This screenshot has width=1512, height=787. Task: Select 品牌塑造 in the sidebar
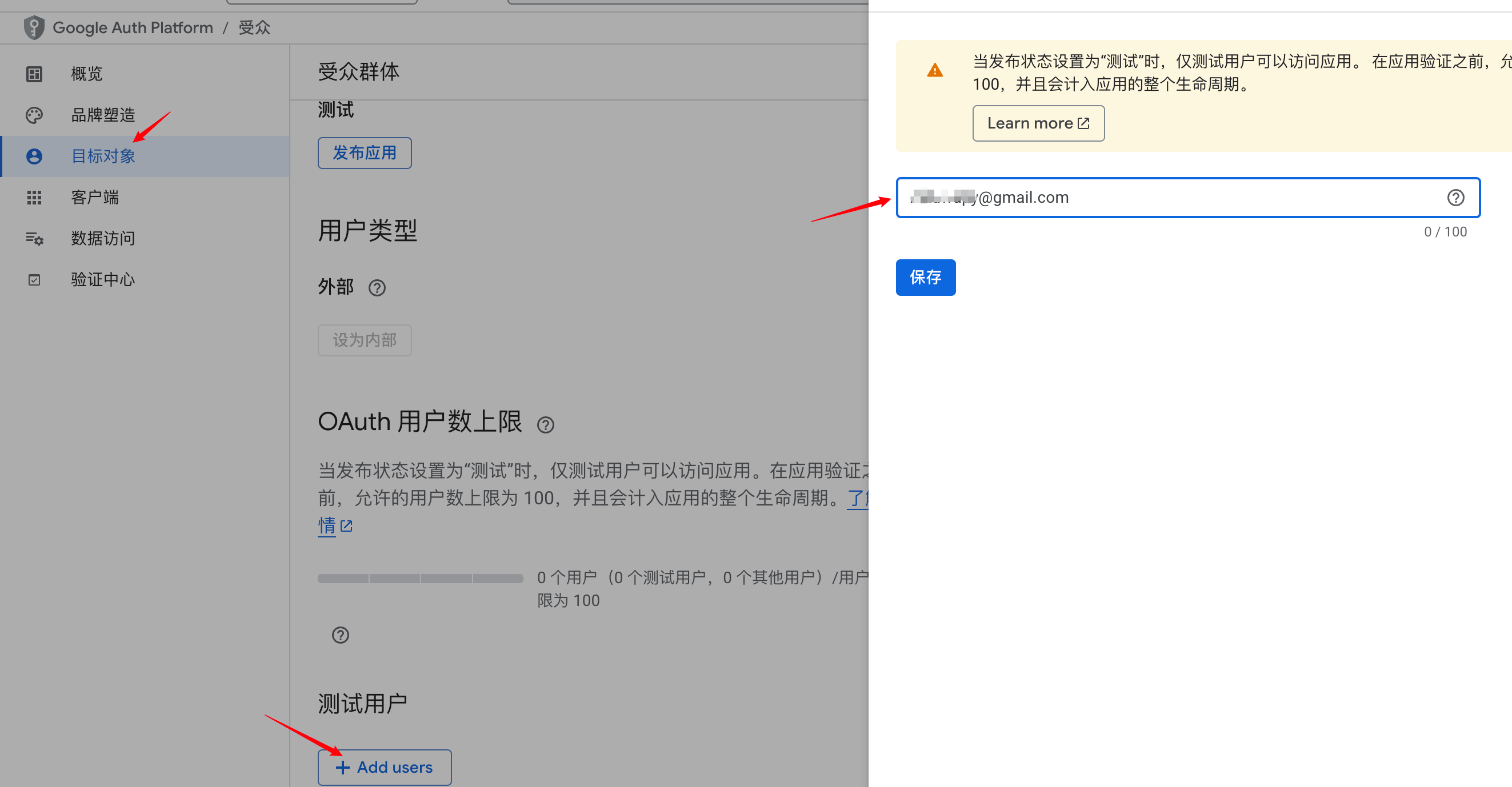tap(145, 115)
